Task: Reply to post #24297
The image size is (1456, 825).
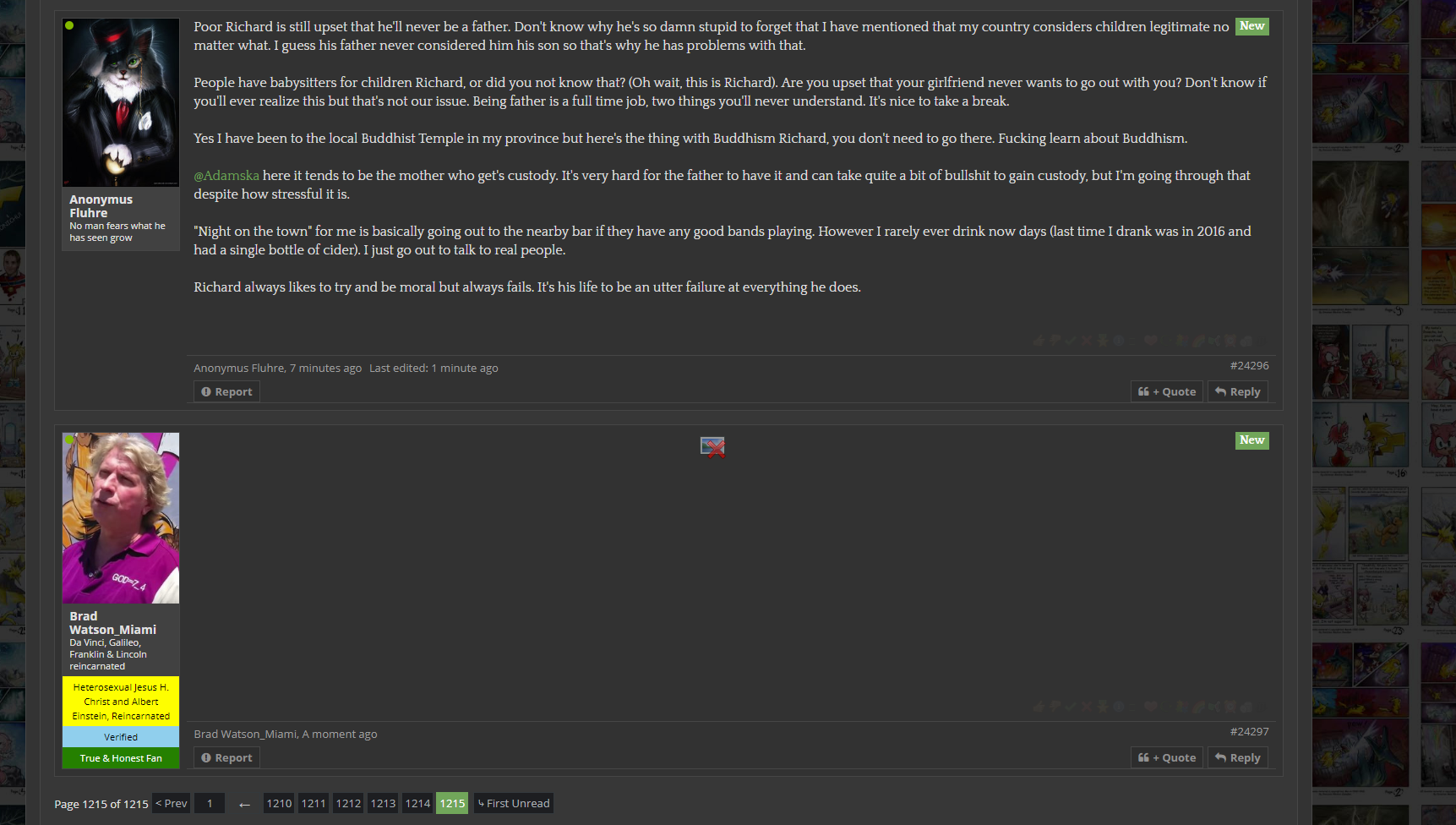Action: [1238, 757]
